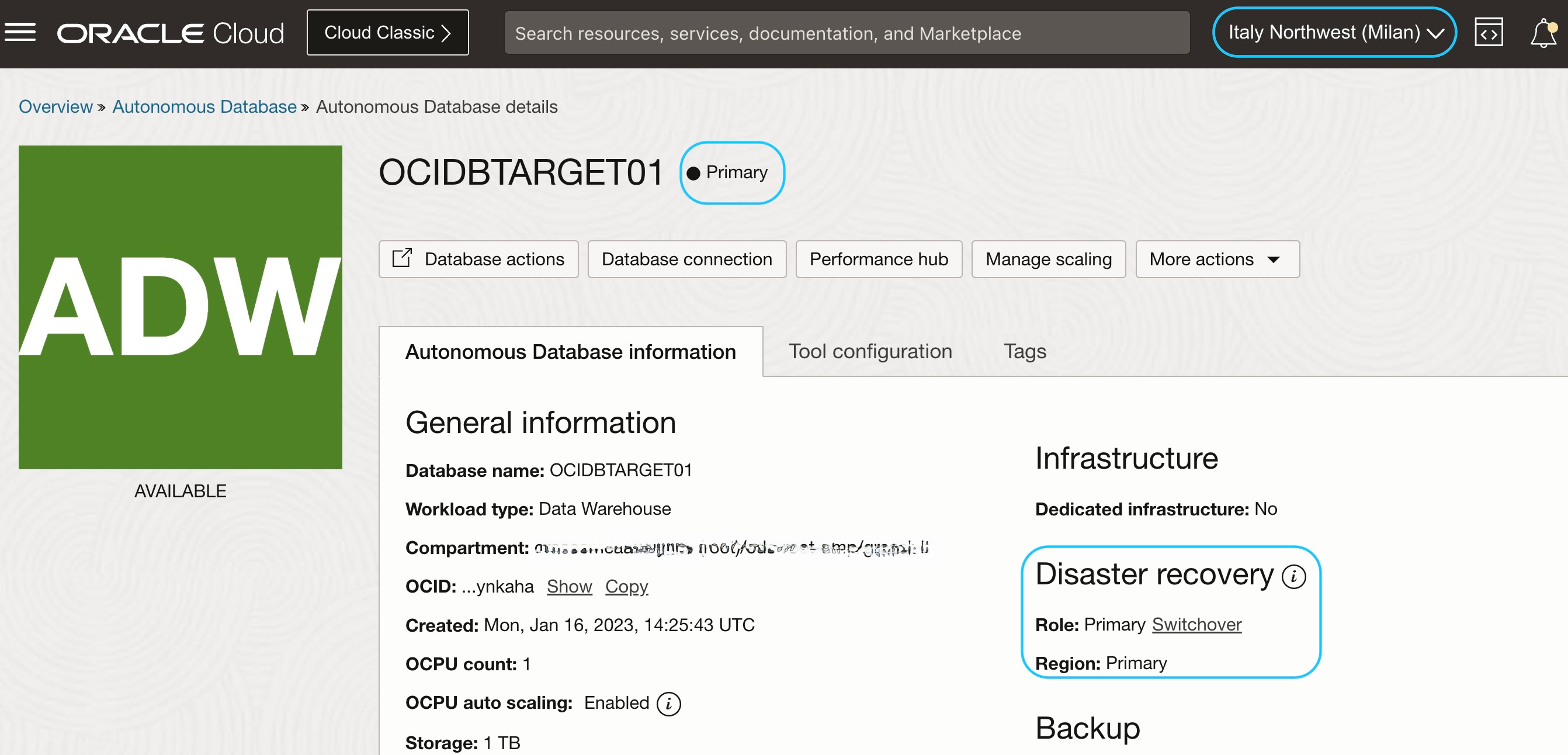This screenshot has height=755, width=1568.
Task: Click the OCPU auto scaling info icon
Action: [668, 704]
